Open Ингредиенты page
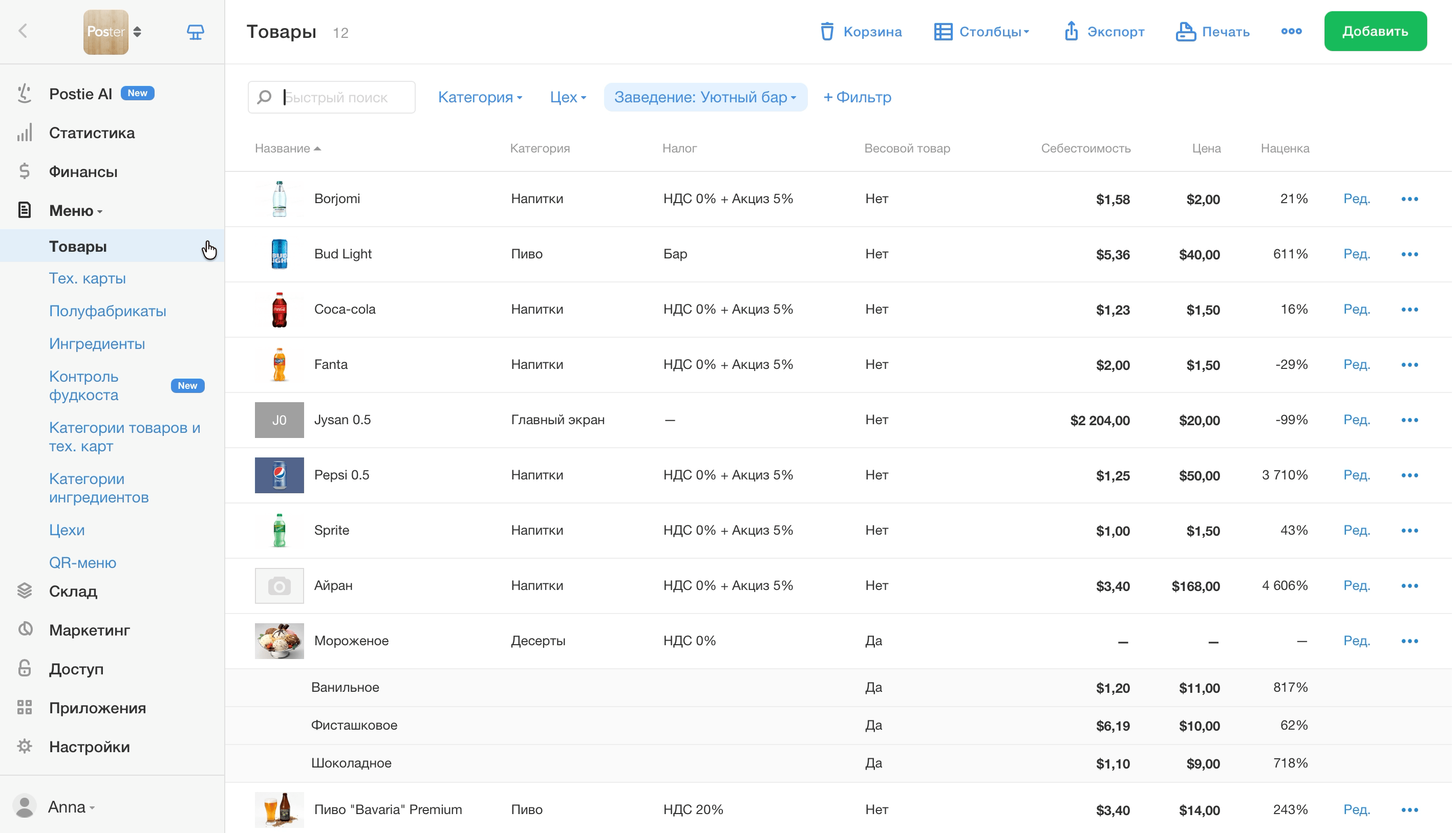This screenshot has height=833, width=1456. click(x=97, y=344)
